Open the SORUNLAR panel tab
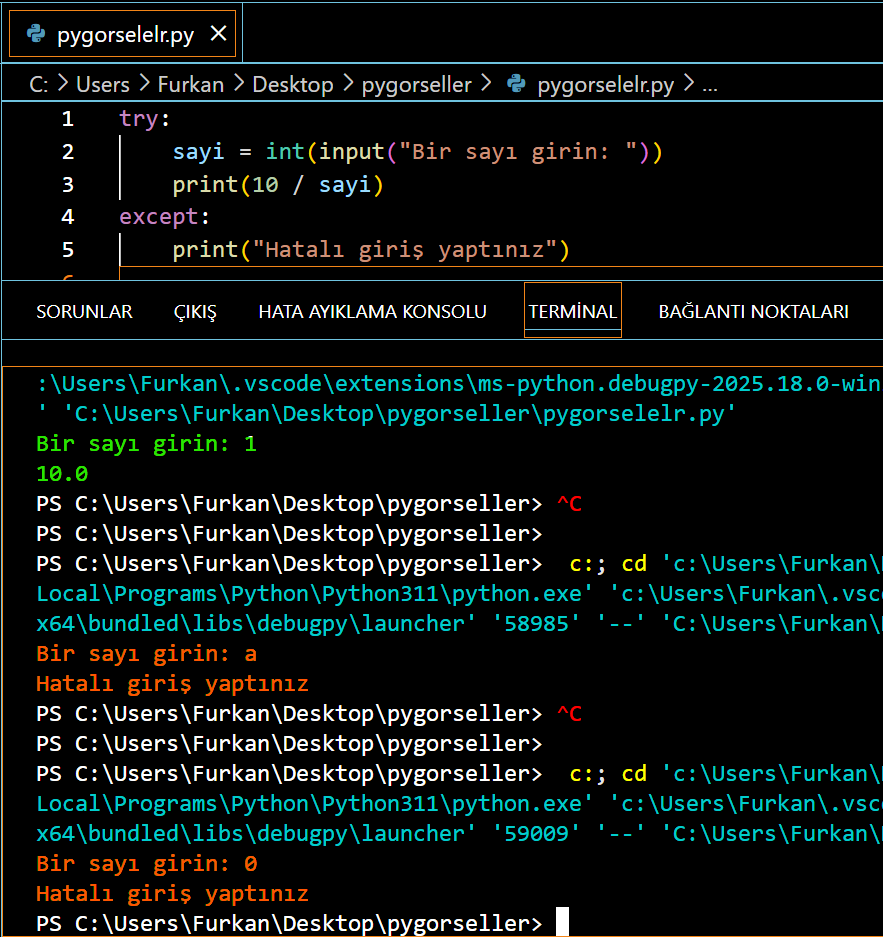This screenshot has width=883, height=937. (x=84, y=311)
